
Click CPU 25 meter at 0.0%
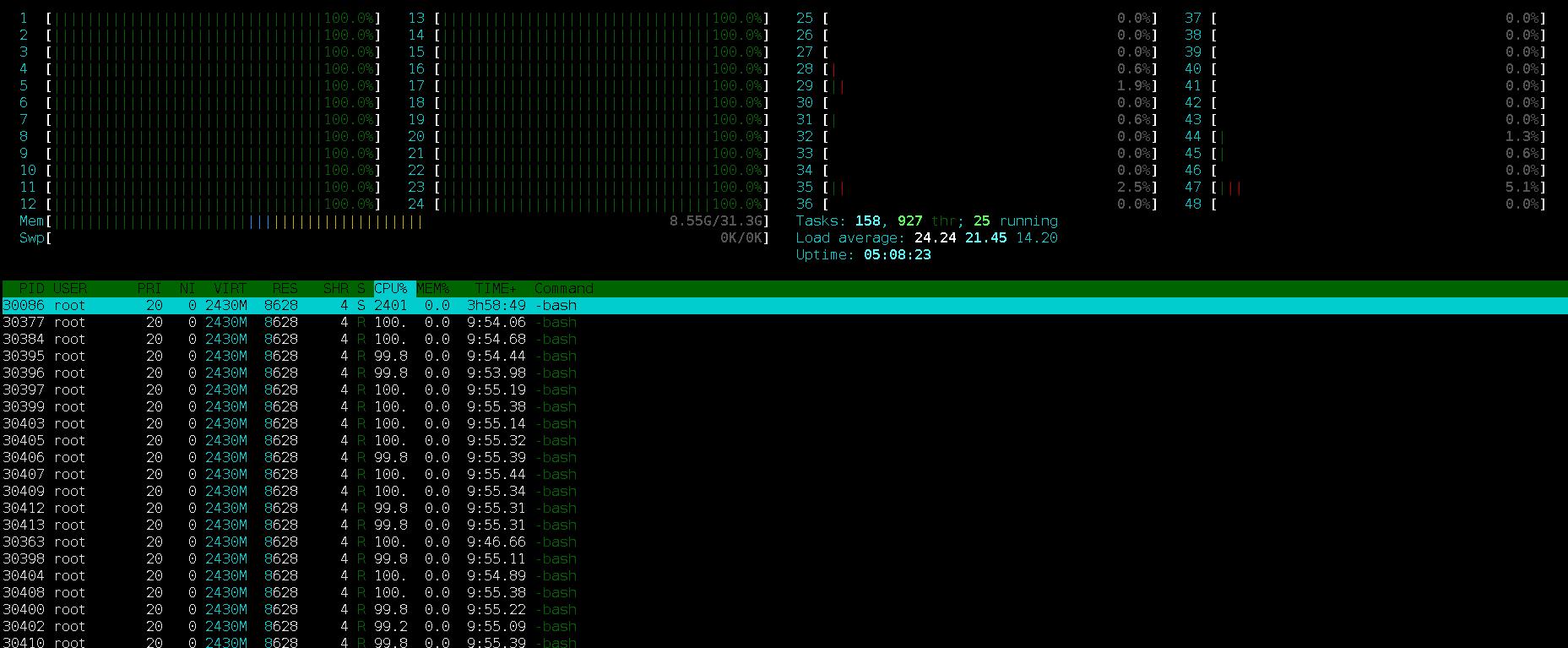[977, 18]
